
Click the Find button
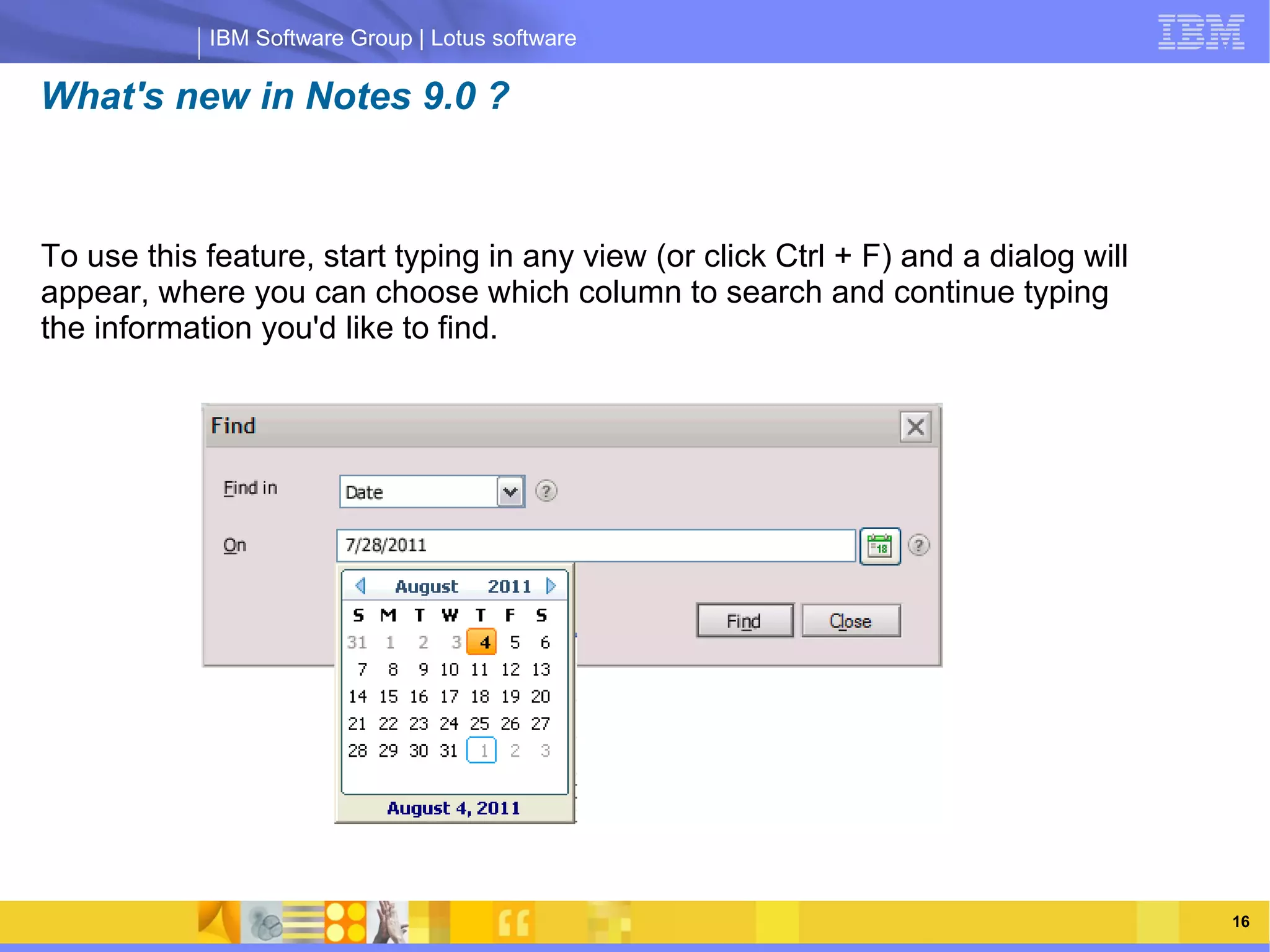(744, 621)
